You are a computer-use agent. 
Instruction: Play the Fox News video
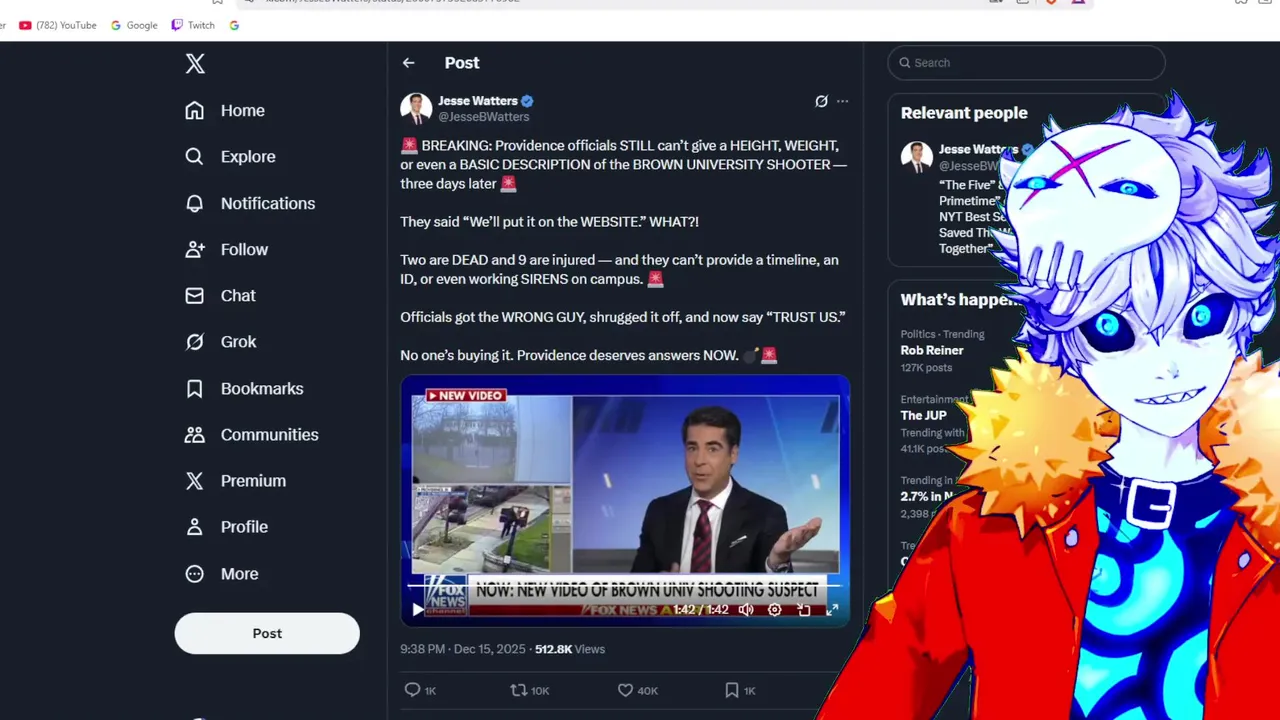(x=418, y=609)
